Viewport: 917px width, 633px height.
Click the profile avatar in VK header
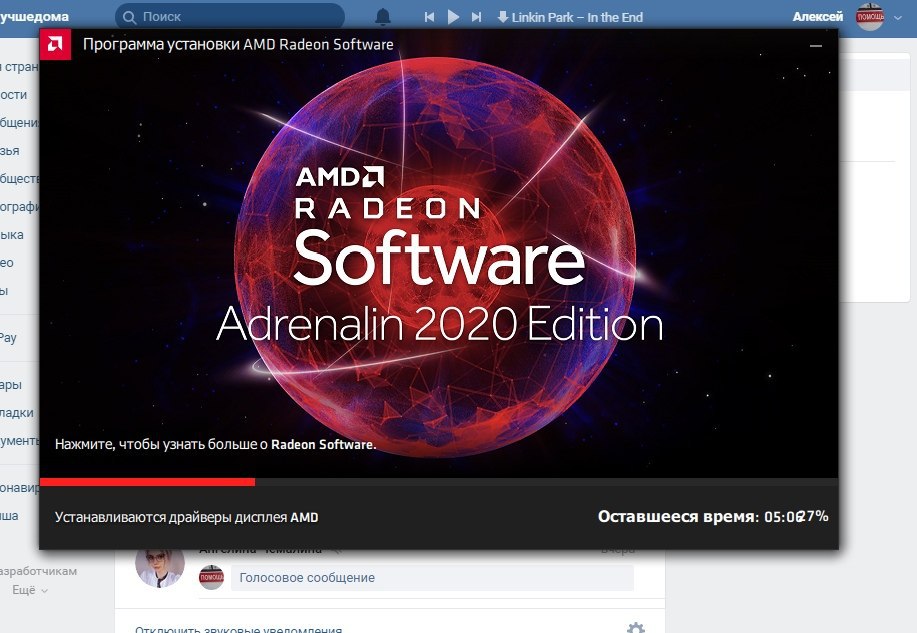[x=870, y=16]
